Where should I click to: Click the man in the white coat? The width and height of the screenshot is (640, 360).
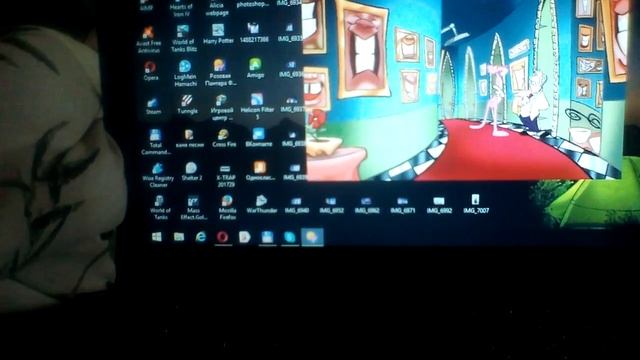[x=532, y=101]
